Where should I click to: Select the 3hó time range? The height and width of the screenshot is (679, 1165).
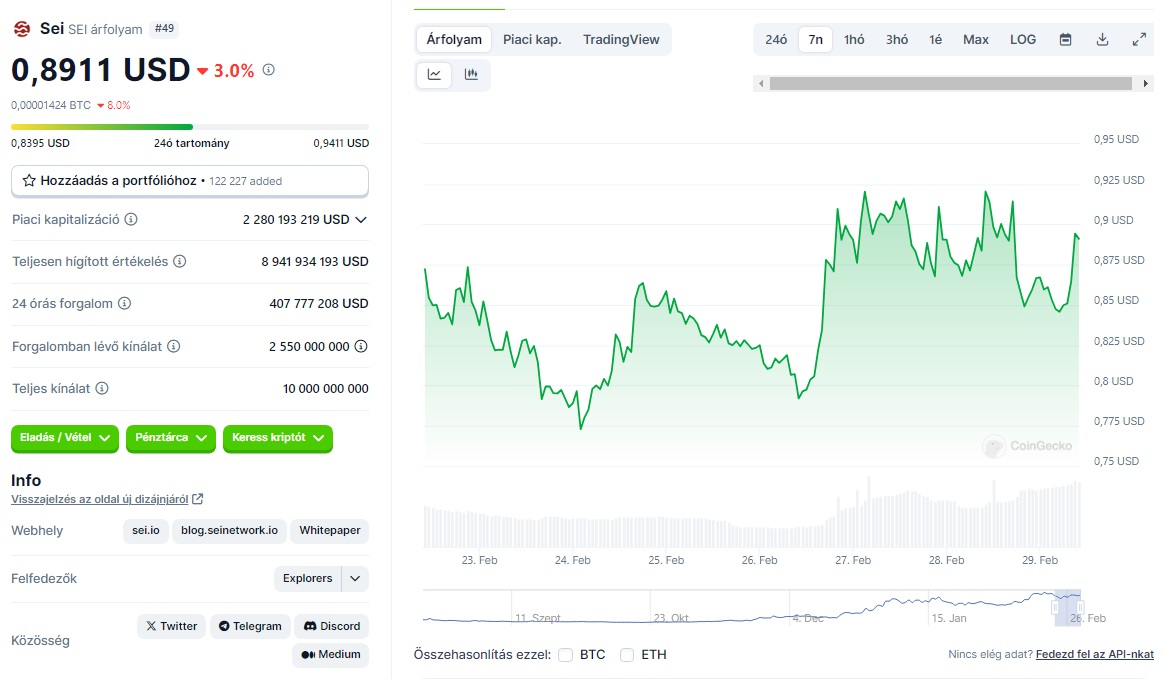click(897, 39)
